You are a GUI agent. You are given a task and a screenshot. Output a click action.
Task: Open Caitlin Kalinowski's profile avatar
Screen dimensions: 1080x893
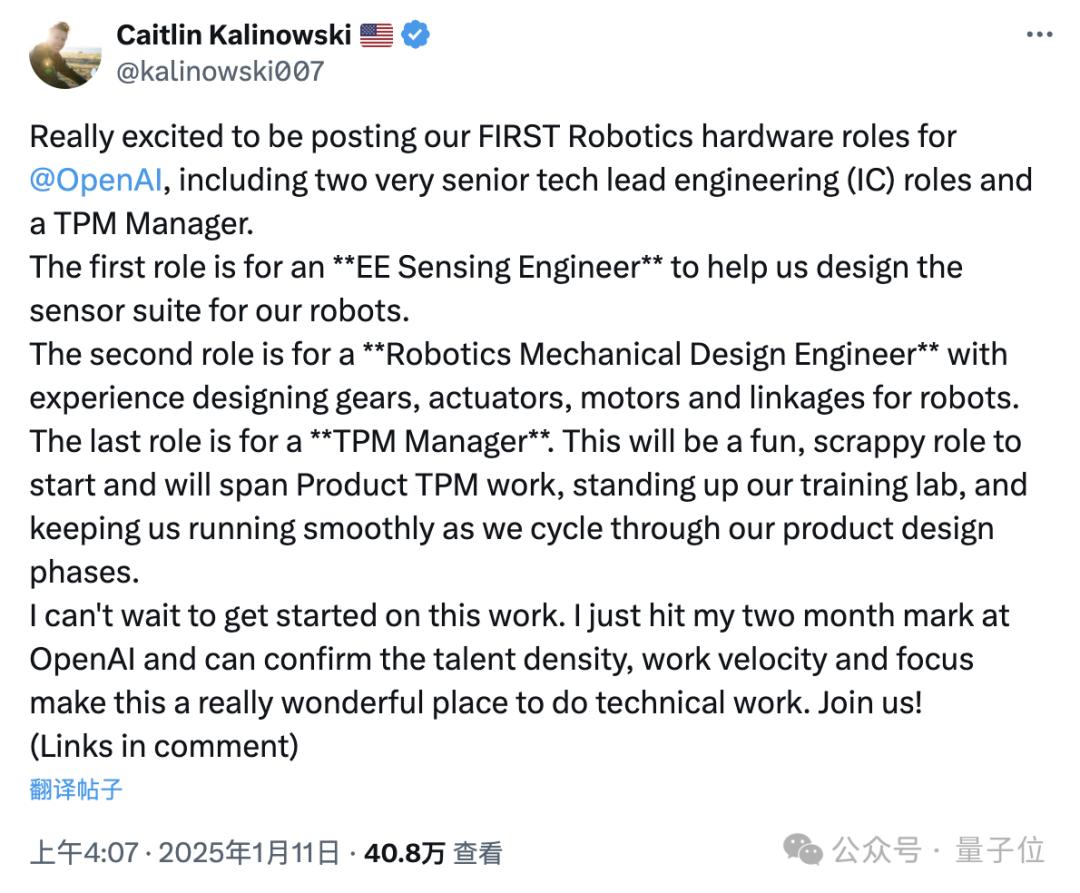[65, 54]
